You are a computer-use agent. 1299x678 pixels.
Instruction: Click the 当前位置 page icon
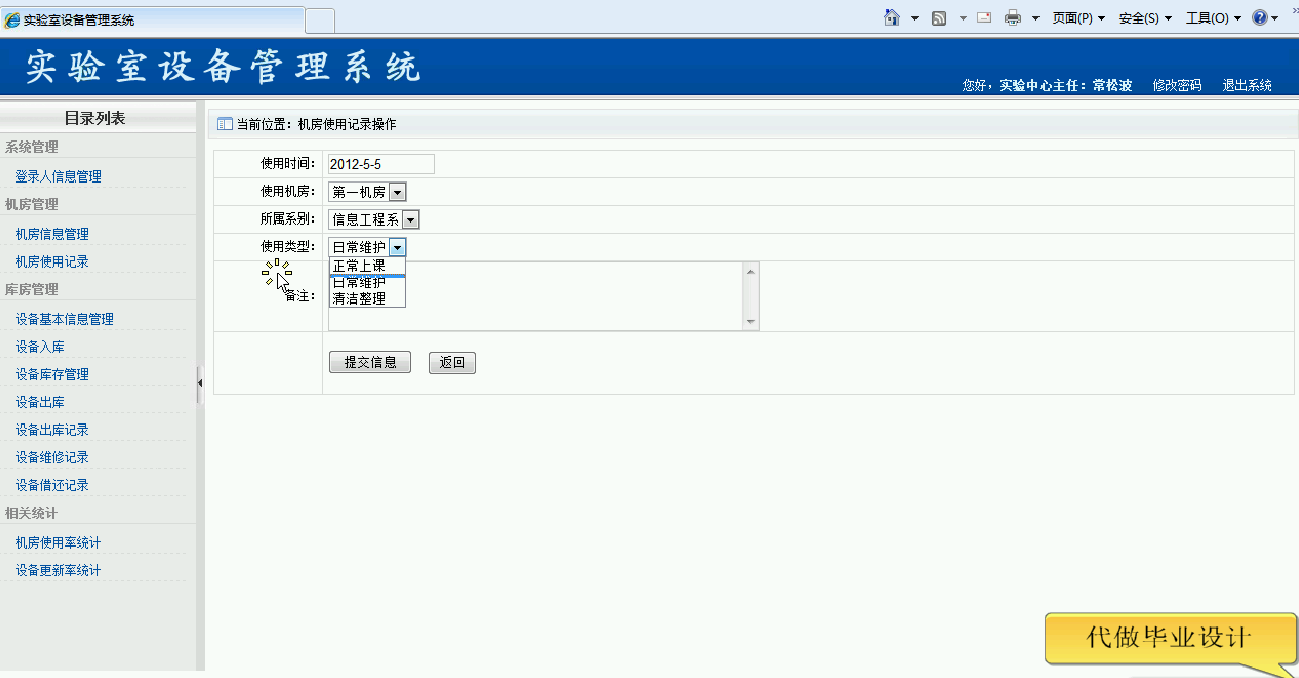pos(225,125)
